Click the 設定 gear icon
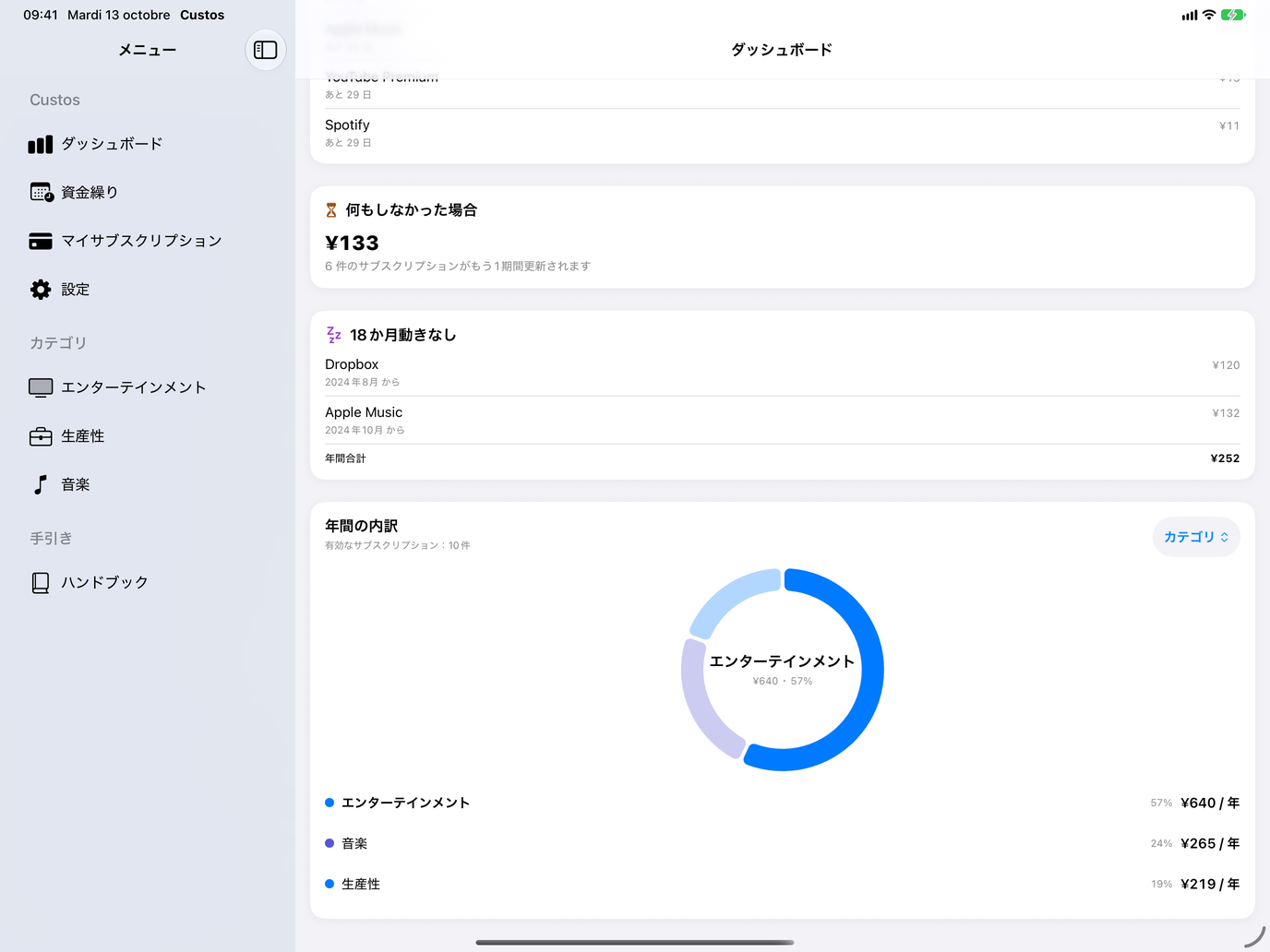The width and height of the screenshot is (1270, 952). pyautogui.click(x=41, y=290)
